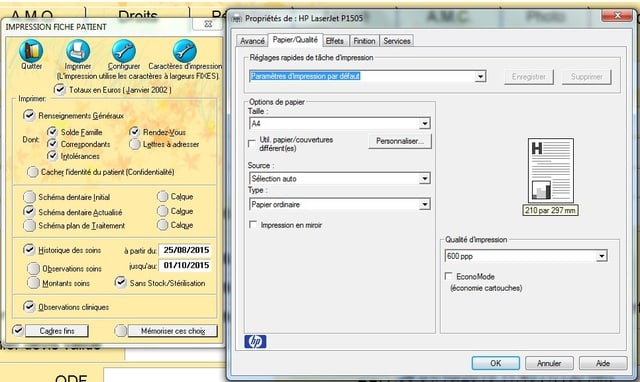Edit the 'à partir du' date field
This screenshot has height=382, width=640.
click(x=186, y=250)
